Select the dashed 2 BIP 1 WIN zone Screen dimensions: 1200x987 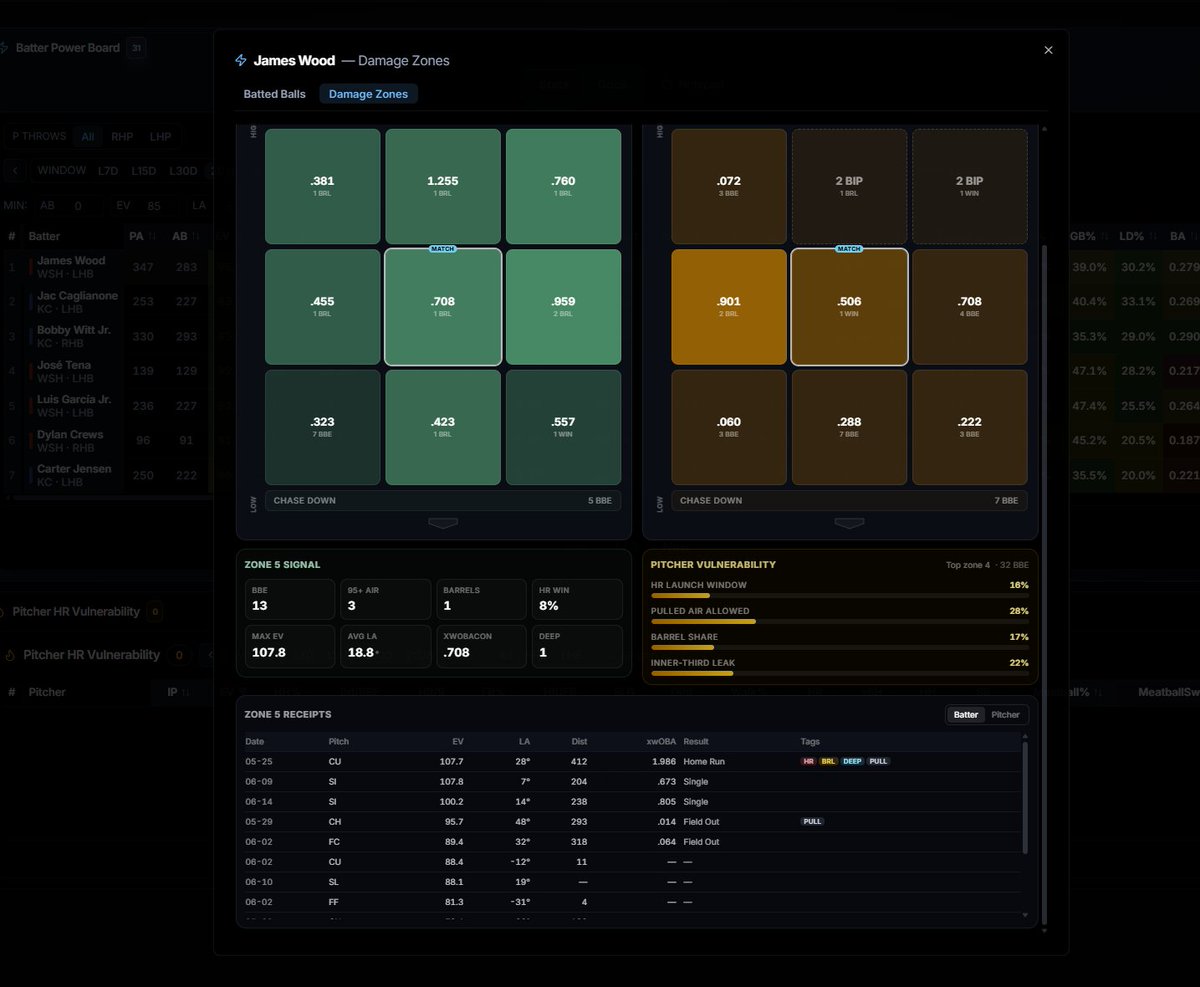point(970,186)
